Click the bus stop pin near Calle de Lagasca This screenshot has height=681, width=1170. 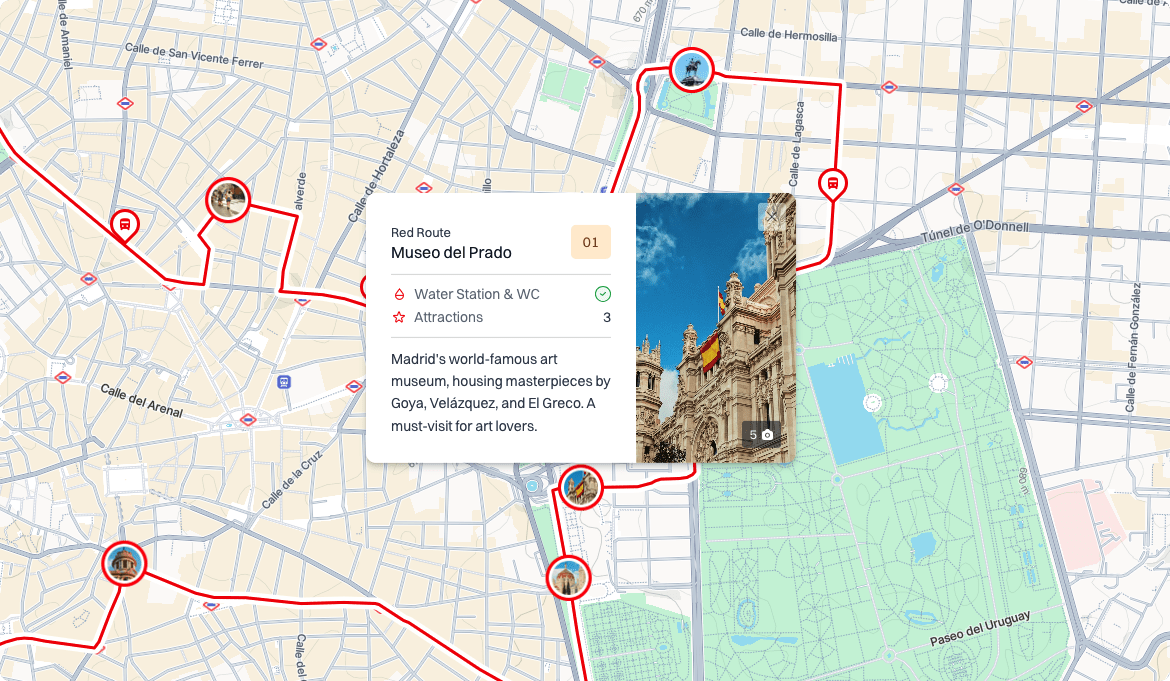pyautogui.click(x=833, y=183)
